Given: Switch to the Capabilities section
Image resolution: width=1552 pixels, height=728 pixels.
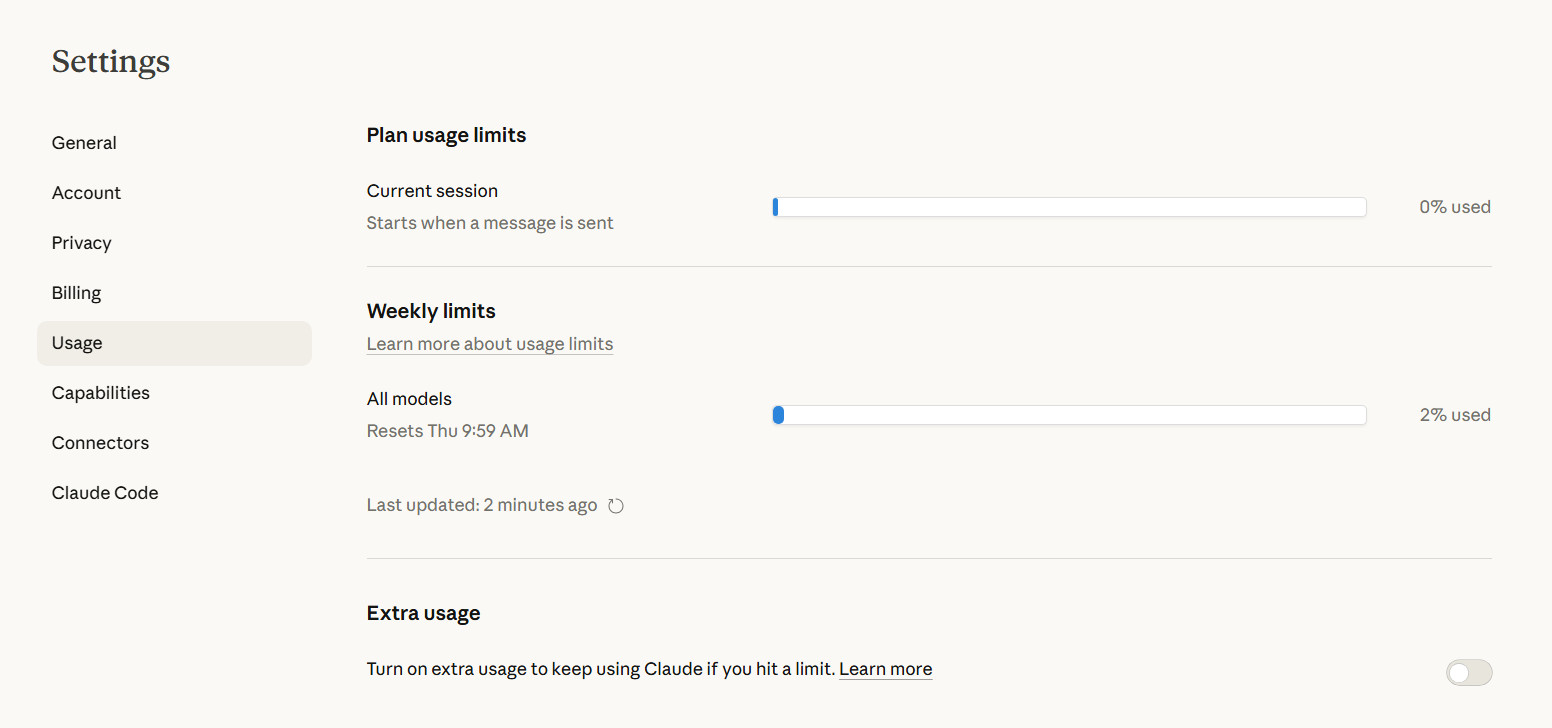Looking at the screenshot, I should pyautogui.click(x=100, y=393).
